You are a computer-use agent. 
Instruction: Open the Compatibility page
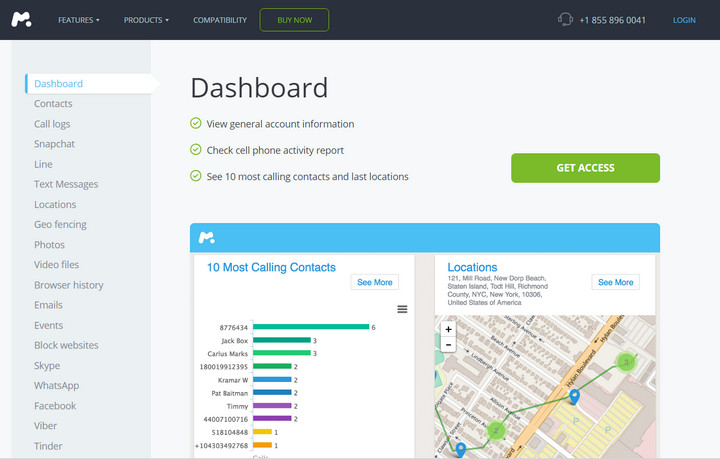220,20
